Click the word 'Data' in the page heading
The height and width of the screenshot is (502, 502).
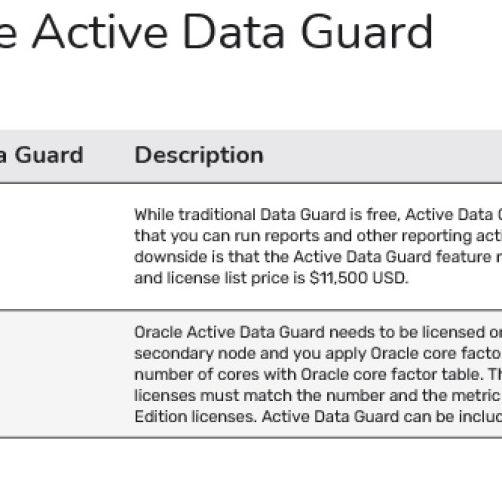[x=234, y=32]
